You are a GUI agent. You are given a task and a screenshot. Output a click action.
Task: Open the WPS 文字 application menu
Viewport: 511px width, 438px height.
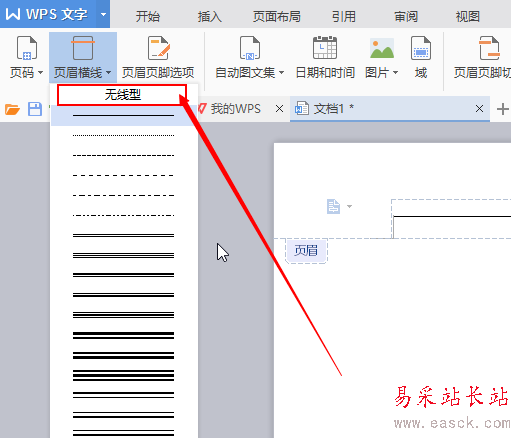pos(47,14)
